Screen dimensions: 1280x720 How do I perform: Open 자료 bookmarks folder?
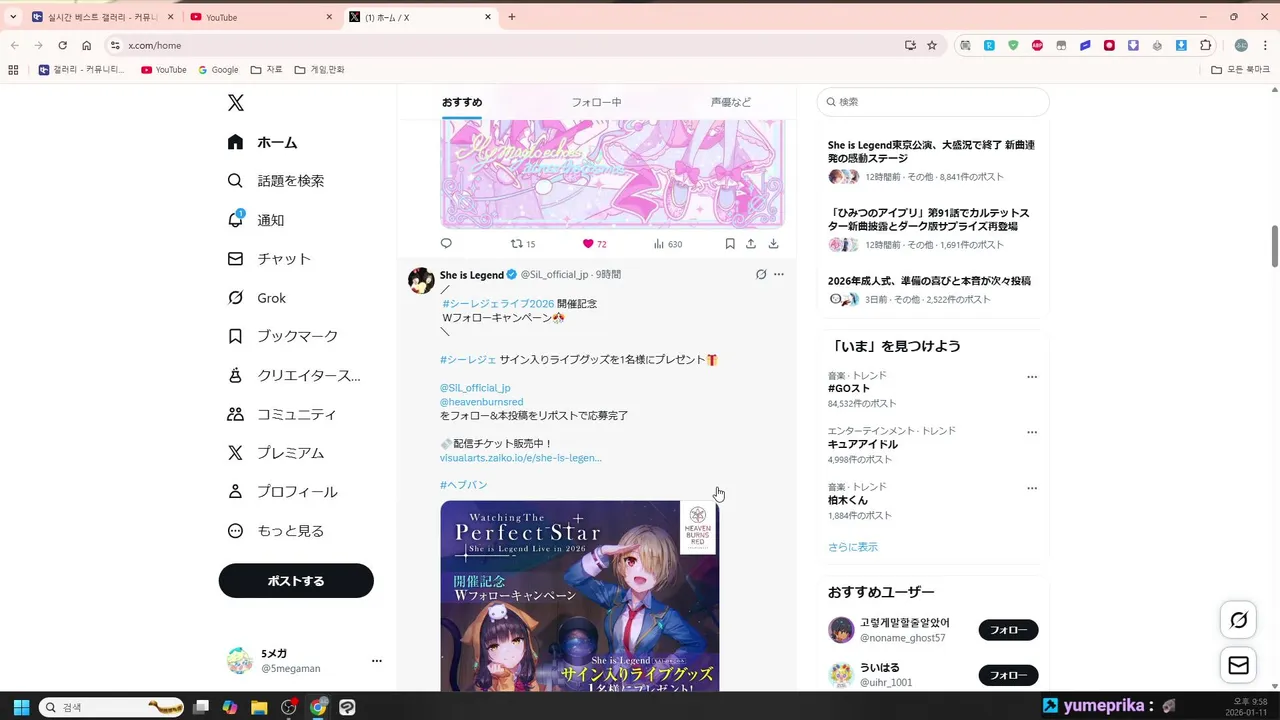[x=267, y=70]
